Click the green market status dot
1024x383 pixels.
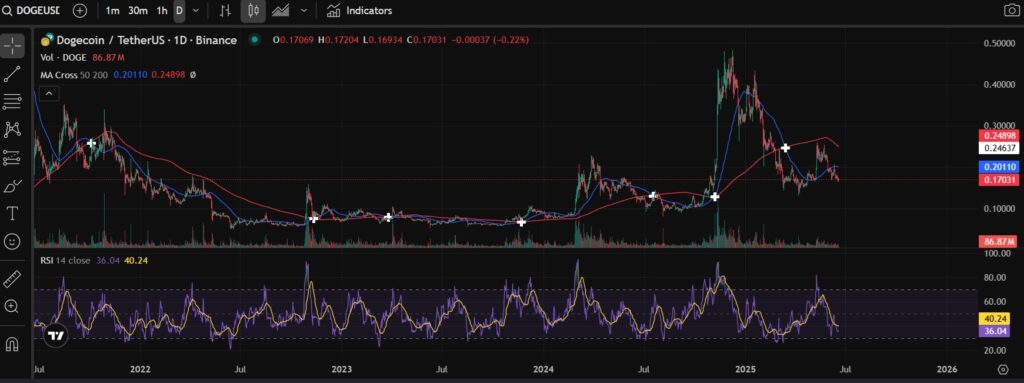[255, 40]
